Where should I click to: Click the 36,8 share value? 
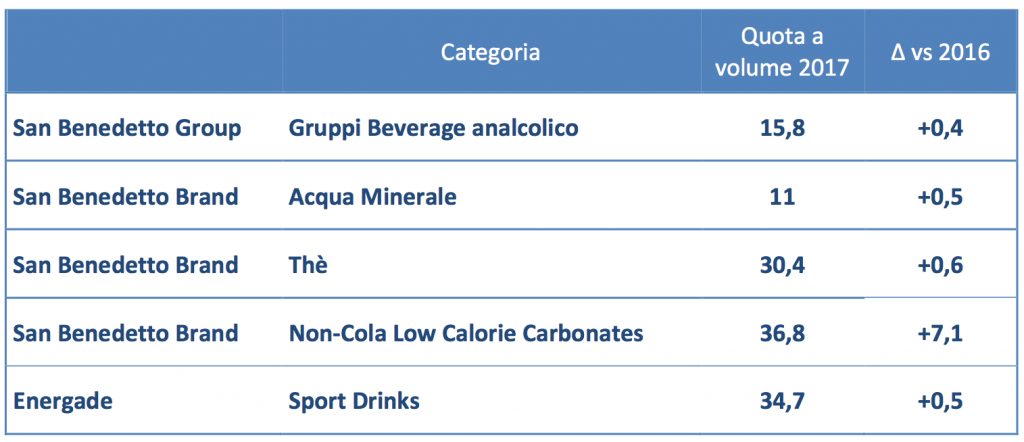click(782, 334)
